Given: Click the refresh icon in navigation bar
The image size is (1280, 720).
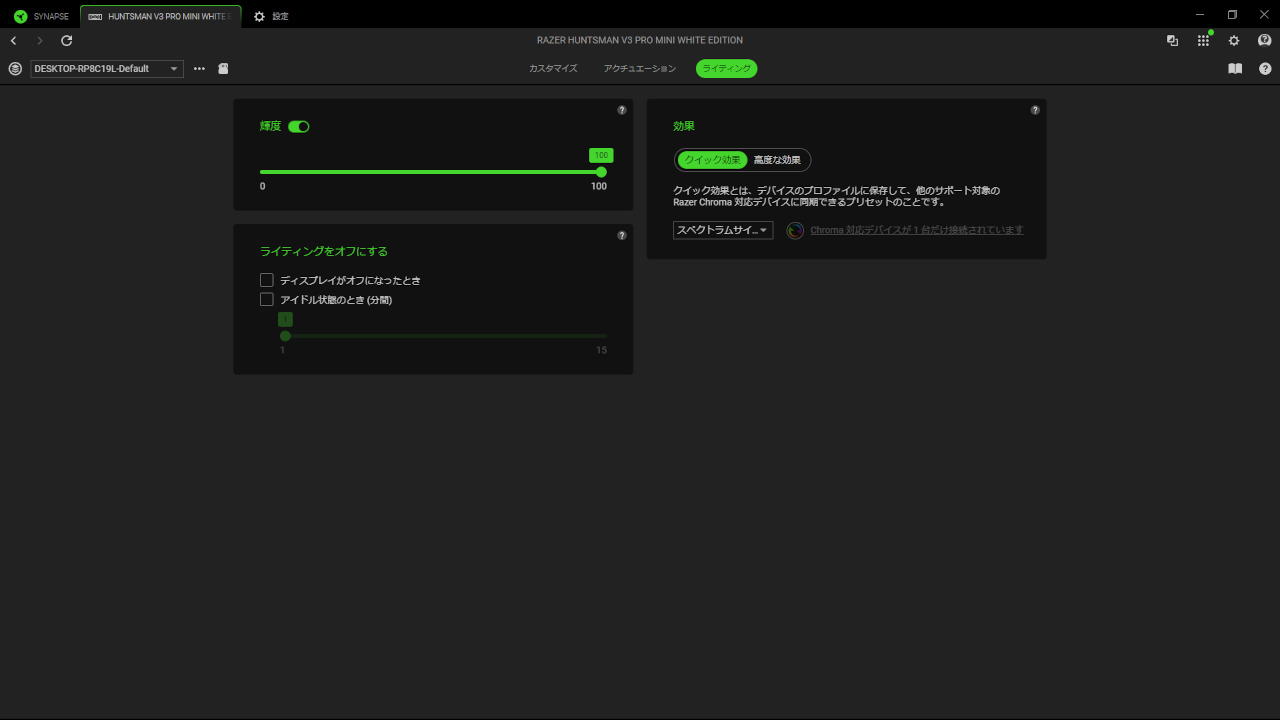Looking at the screenshot, I should click(x=67, y=41).
